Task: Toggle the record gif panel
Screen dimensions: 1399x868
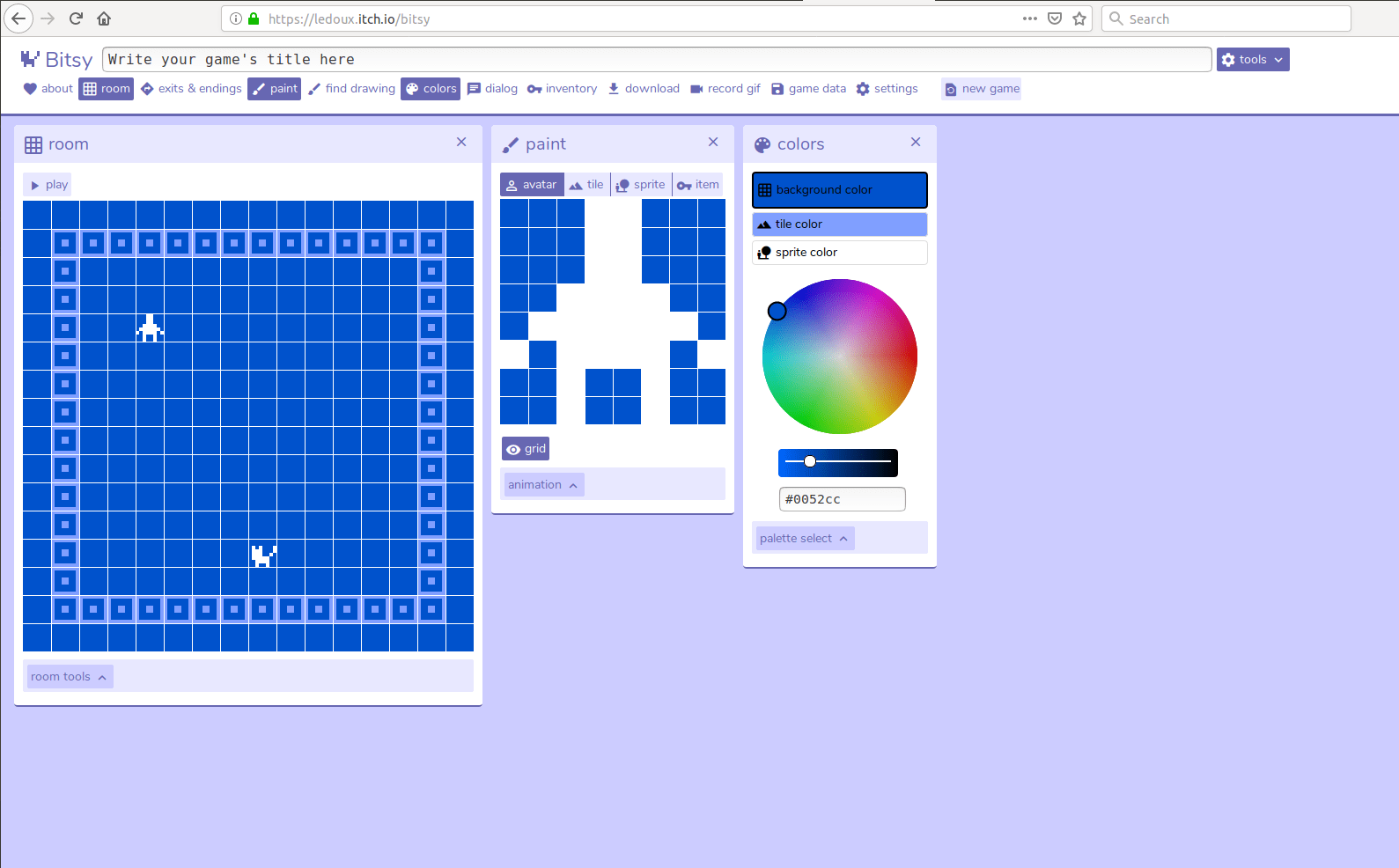Action: coord(725,89)
